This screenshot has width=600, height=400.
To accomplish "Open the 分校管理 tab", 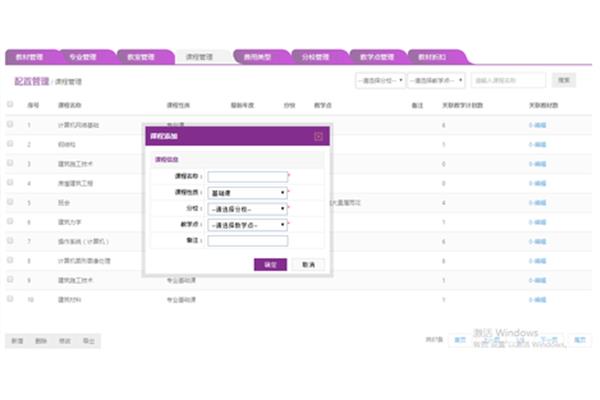I will (316, 57).
